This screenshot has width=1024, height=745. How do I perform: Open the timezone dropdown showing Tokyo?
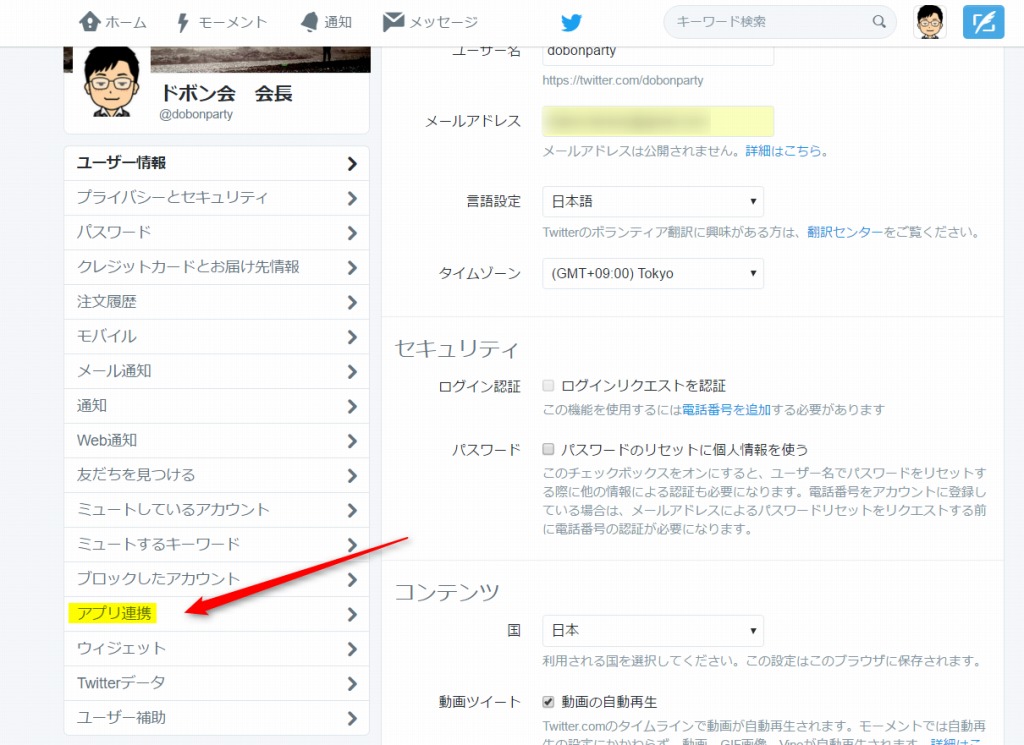(x=652, y=274)
